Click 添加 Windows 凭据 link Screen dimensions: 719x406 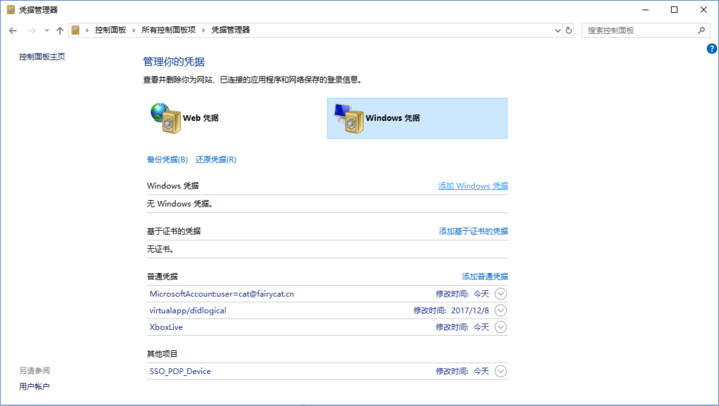473,186
